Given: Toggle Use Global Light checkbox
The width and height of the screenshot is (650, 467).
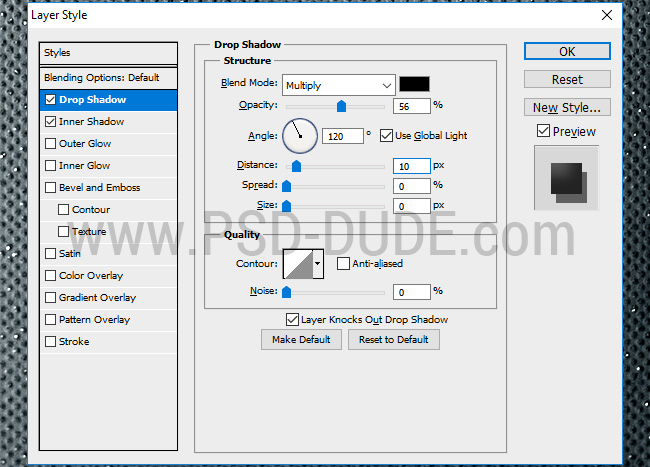Looking at the screenshot, I should click(386, 136).
